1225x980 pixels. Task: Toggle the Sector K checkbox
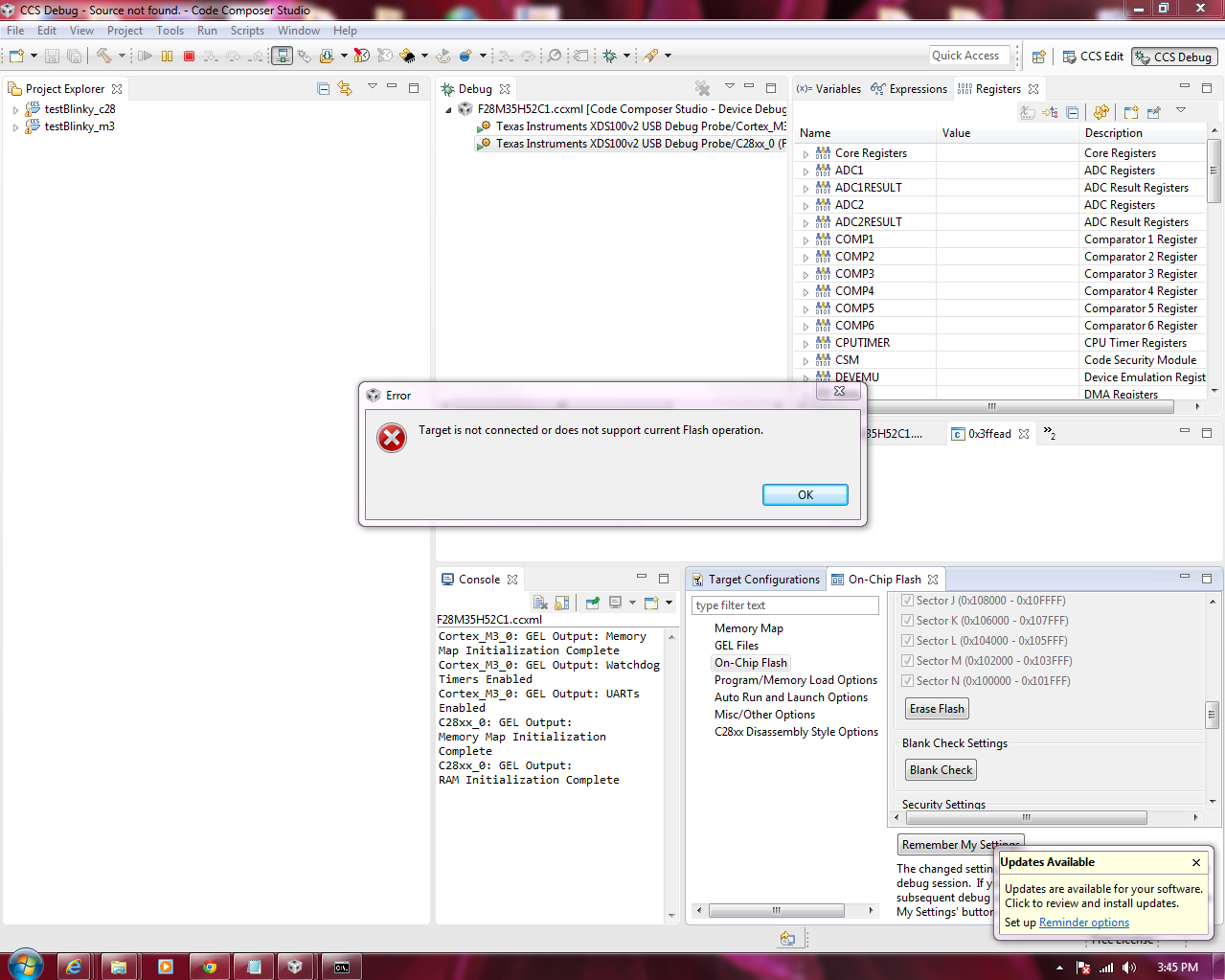907,621
